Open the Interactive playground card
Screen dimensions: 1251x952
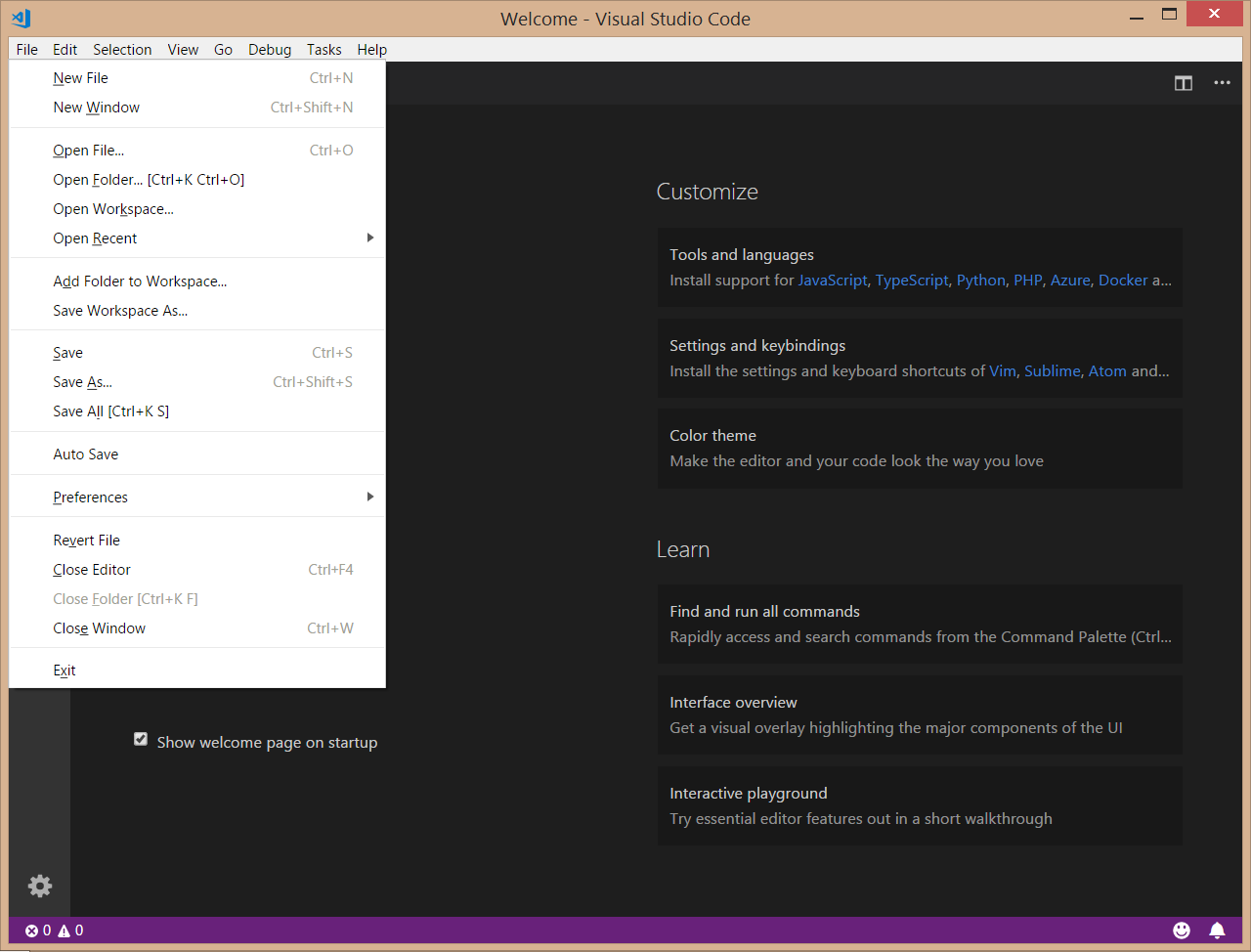(x=920, y=806)
